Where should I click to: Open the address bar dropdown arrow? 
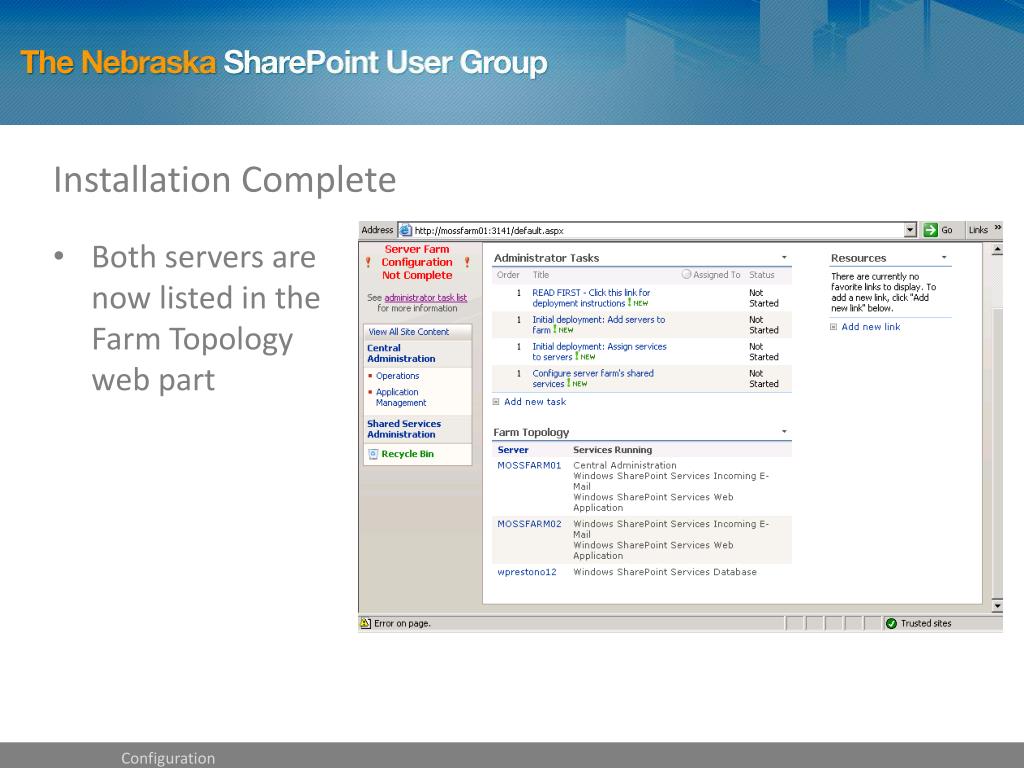click(x=910, y=230)
